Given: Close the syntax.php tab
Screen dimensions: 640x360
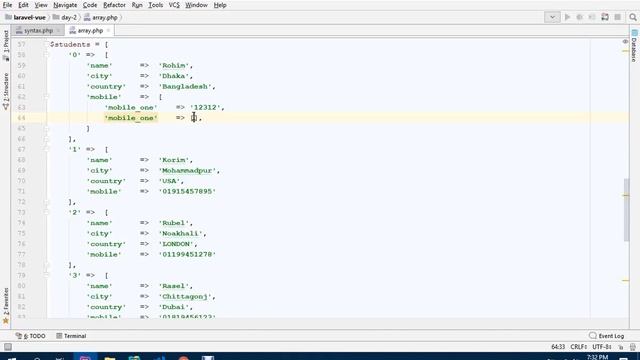Looking at the screenshot, I should pyautogui.click(x=58, y=31).
